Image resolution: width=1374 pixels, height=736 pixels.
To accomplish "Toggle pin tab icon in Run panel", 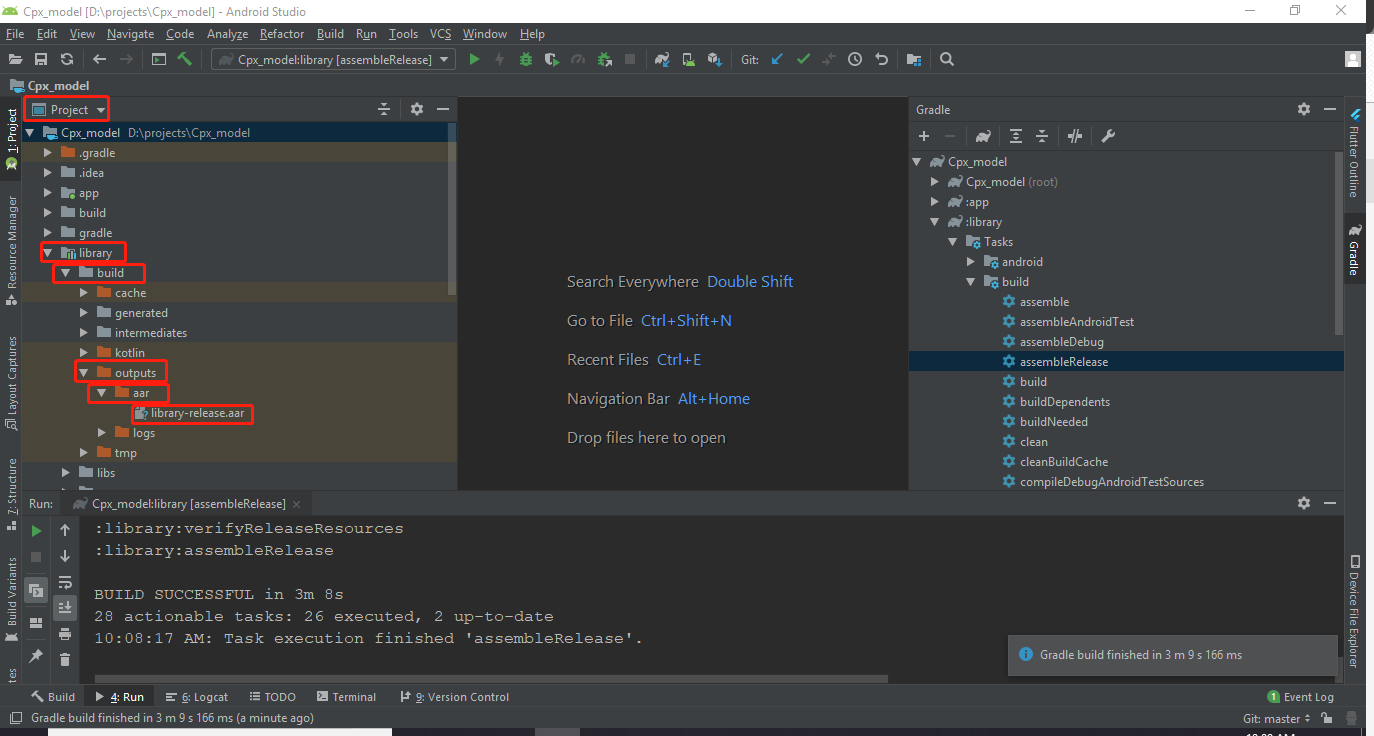I will [x=36, y=655].
